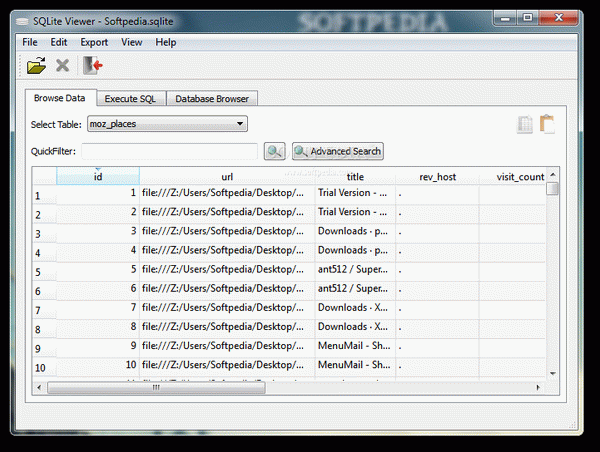Select row header 7
This screenshot has height=452, width=600.
(x=44, y=310)
